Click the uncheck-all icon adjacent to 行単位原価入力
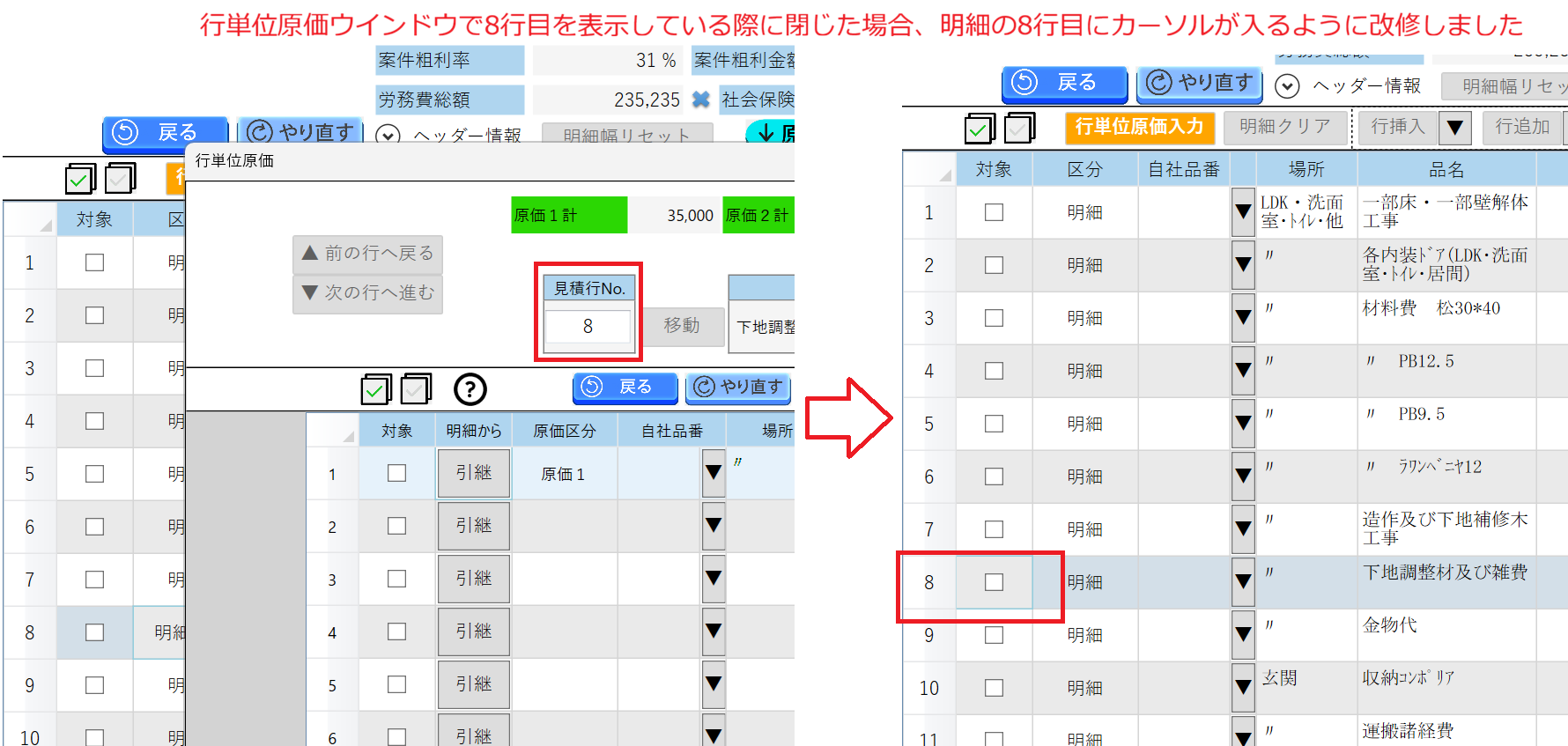Screen dimensions: 1568x746 click(1020, 129)
